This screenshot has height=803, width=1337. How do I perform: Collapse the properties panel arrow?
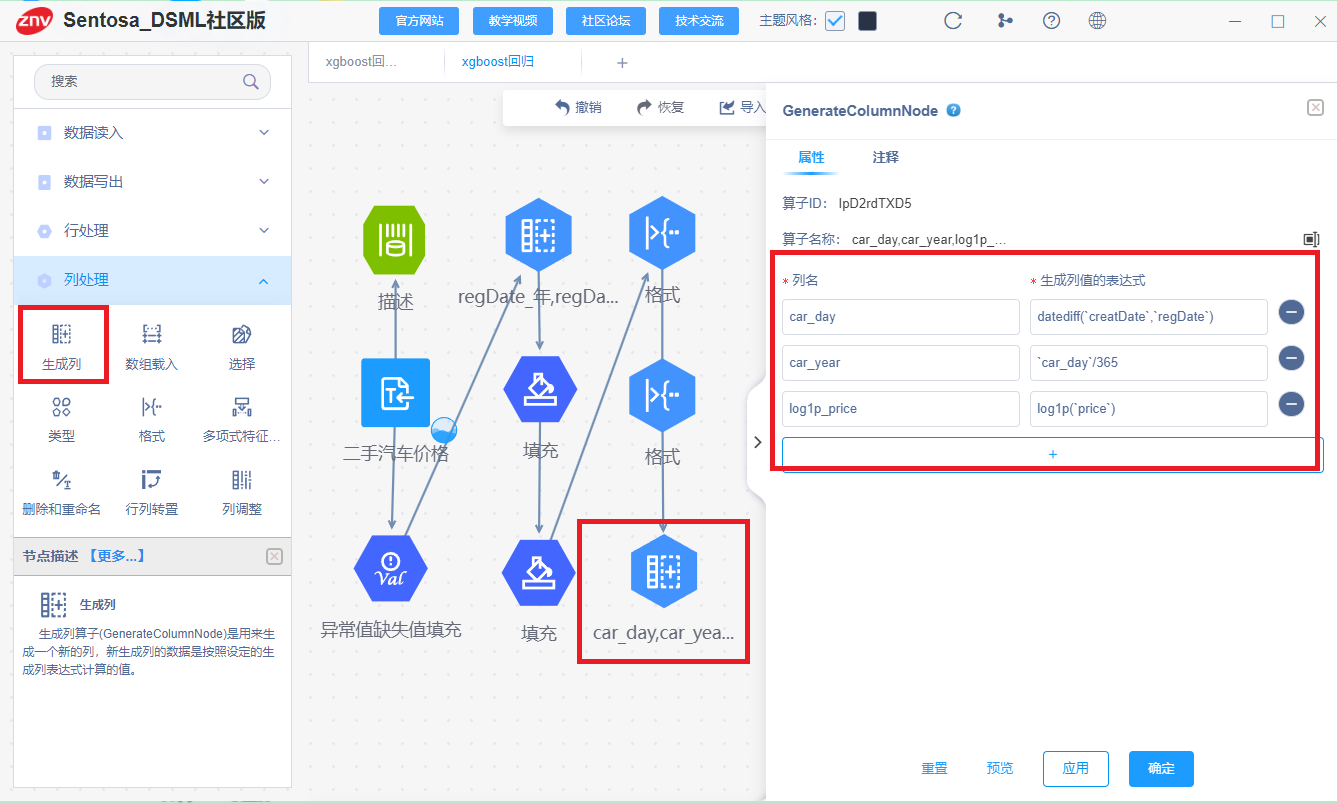757,441
